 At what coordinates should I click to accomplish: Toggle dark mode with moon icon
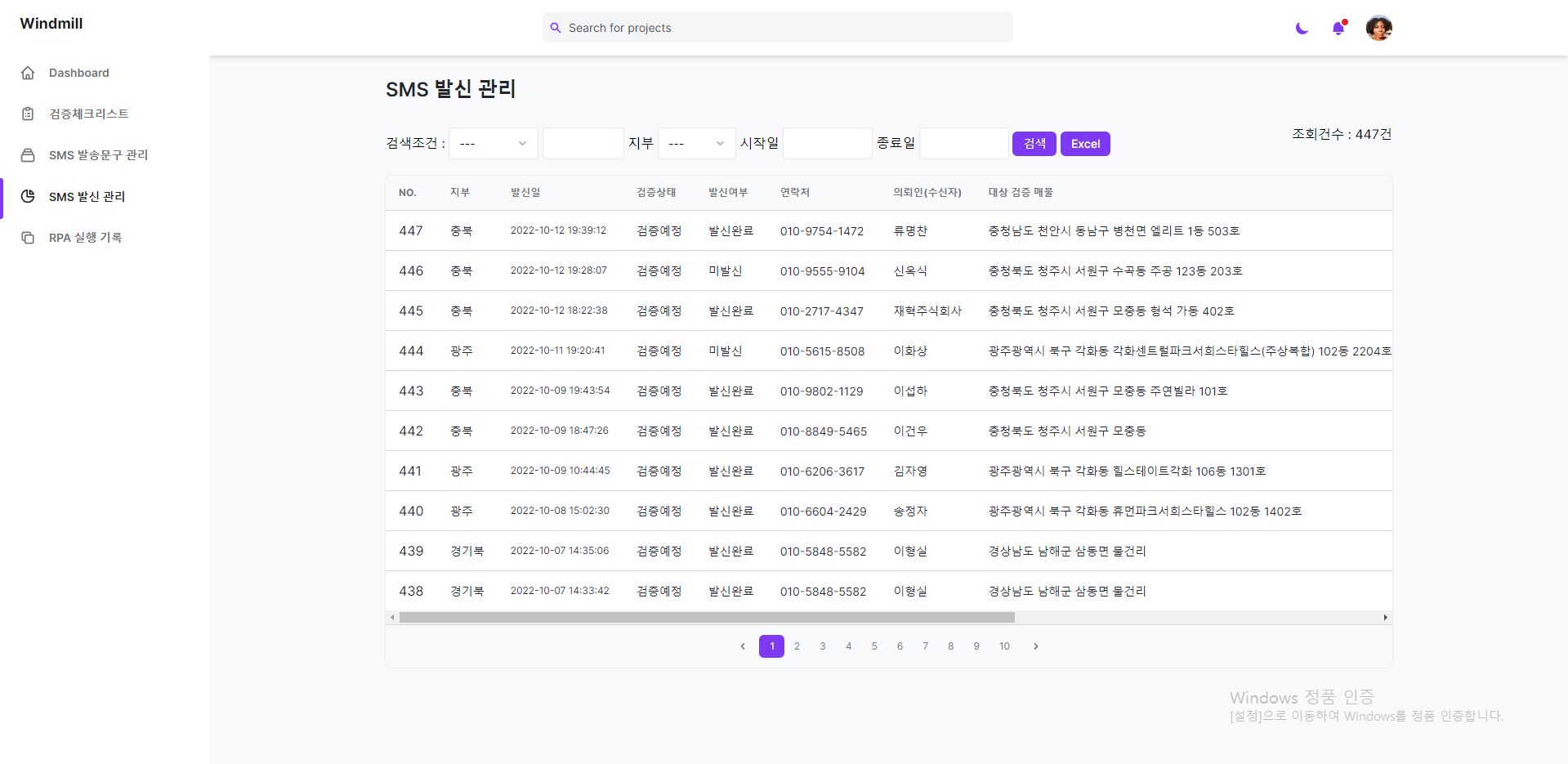click(x=1302, y=29)
